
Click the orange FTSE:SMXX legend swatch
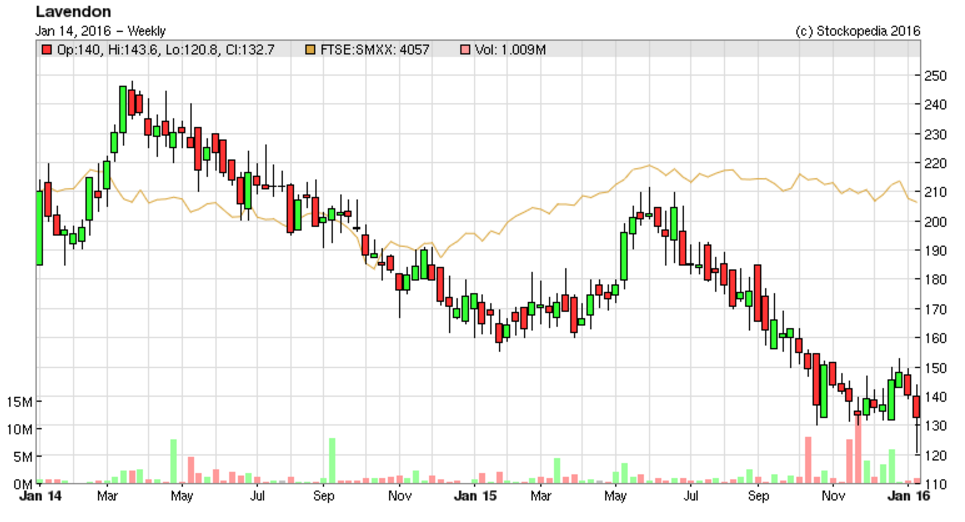[x=310, y=50]
